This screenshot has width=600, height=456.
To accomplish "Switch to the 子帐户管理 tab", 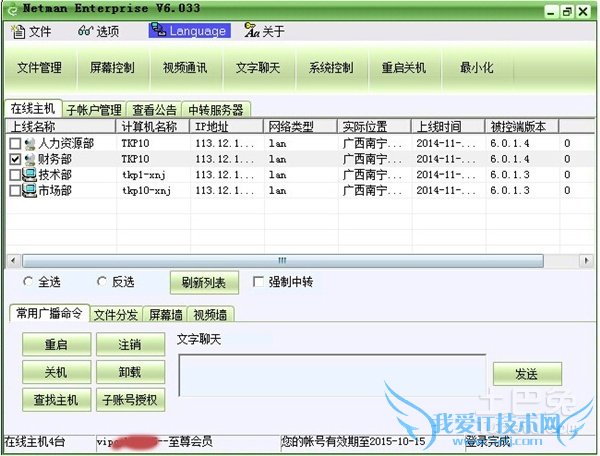I will coord(93,109).
